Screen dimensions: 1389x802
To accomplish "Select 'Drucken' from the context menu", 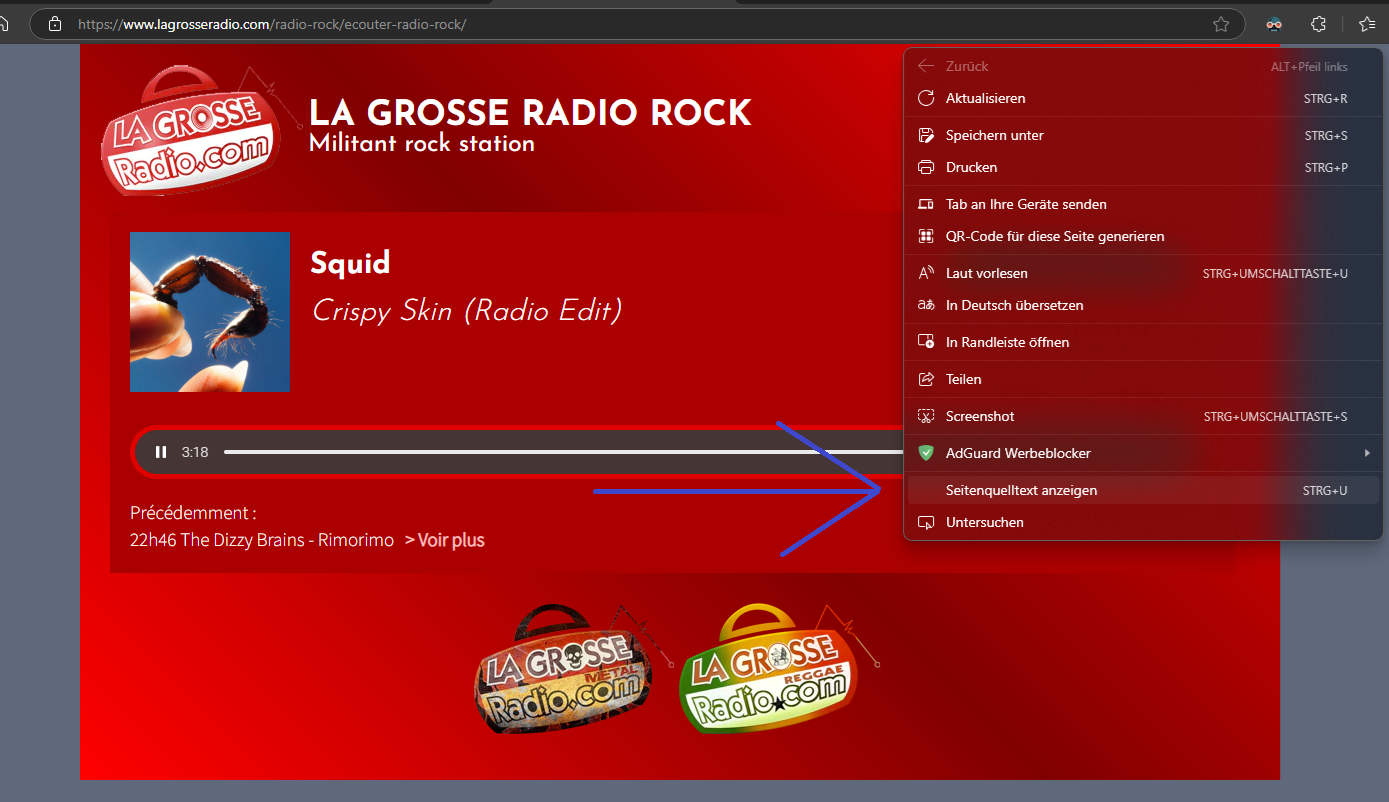I will 1143,167.
